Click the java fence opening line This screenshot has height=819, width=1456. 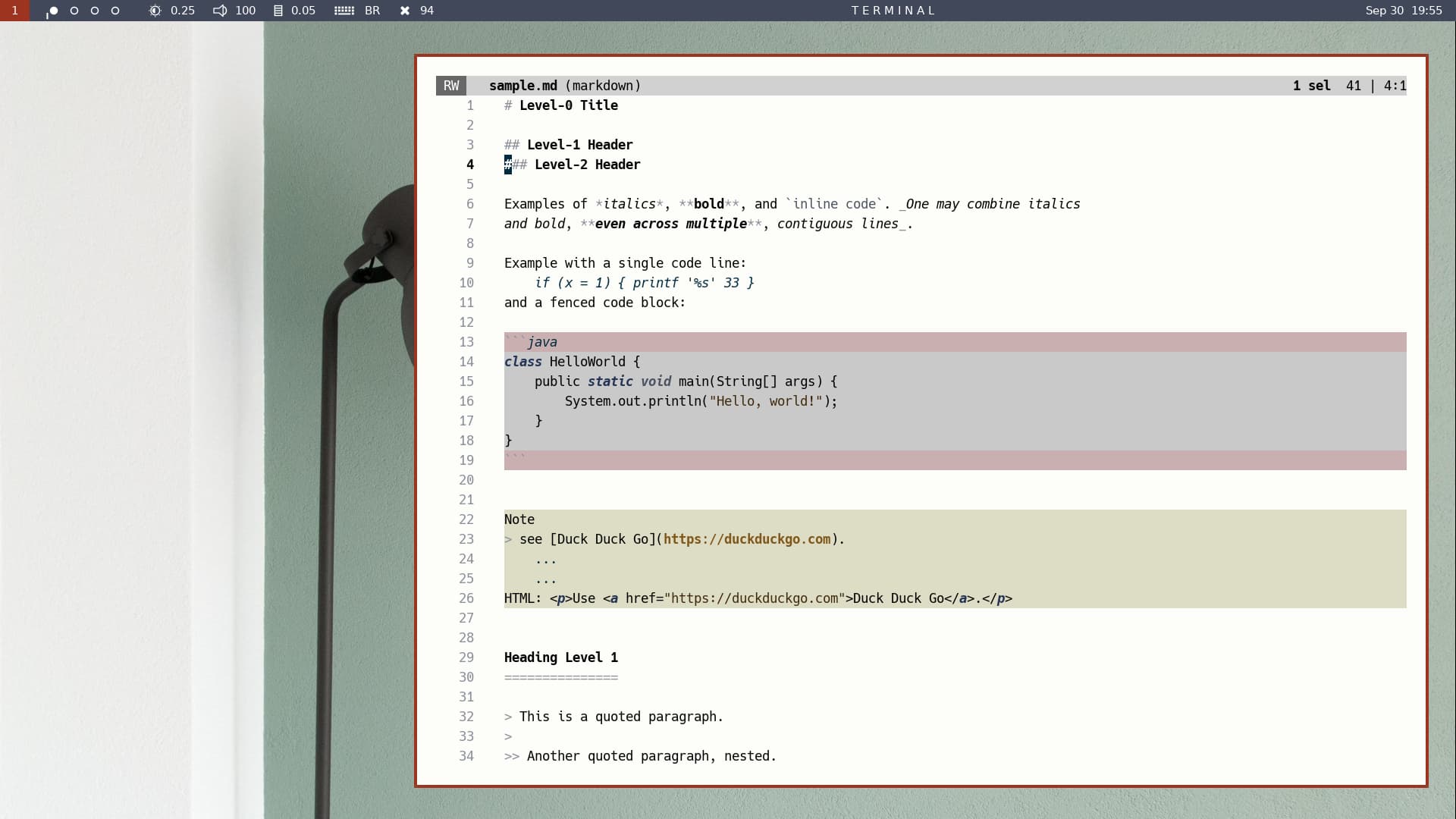[x=542, y=342]
